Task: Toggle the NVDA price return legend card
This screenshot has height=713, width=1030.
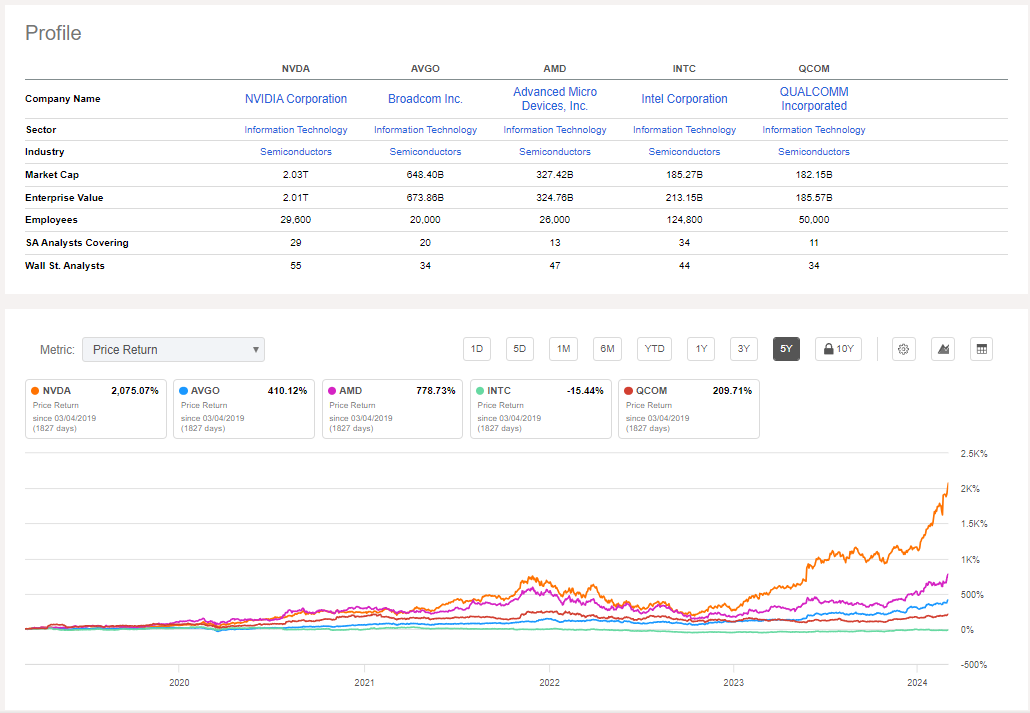Action: [96, 409]
